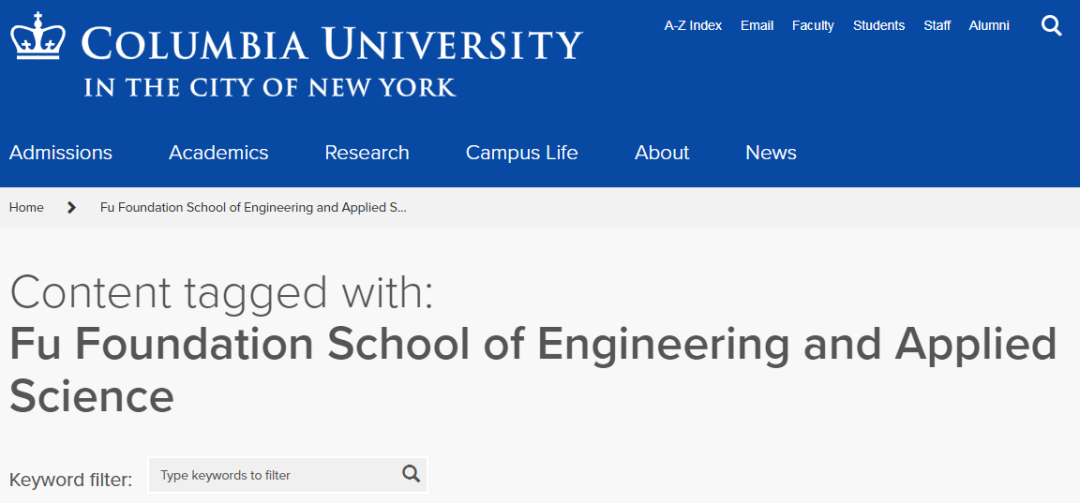
Task: Click the Columbia University title text
Action: click(x=331, y=46)
